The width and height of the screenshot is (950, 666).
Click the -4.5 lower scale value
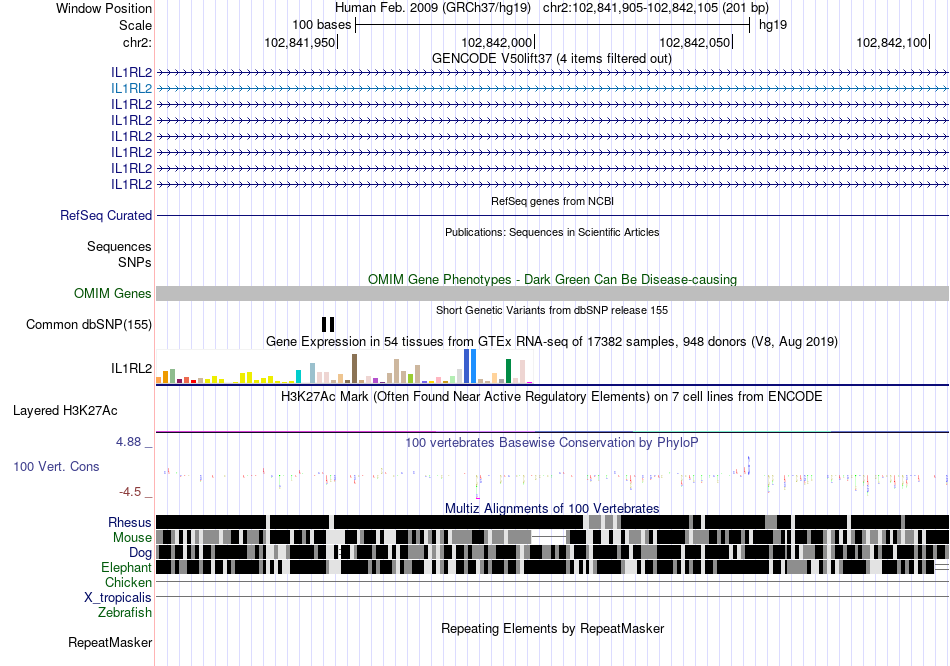pyautogui.click(x=130, y=492)
